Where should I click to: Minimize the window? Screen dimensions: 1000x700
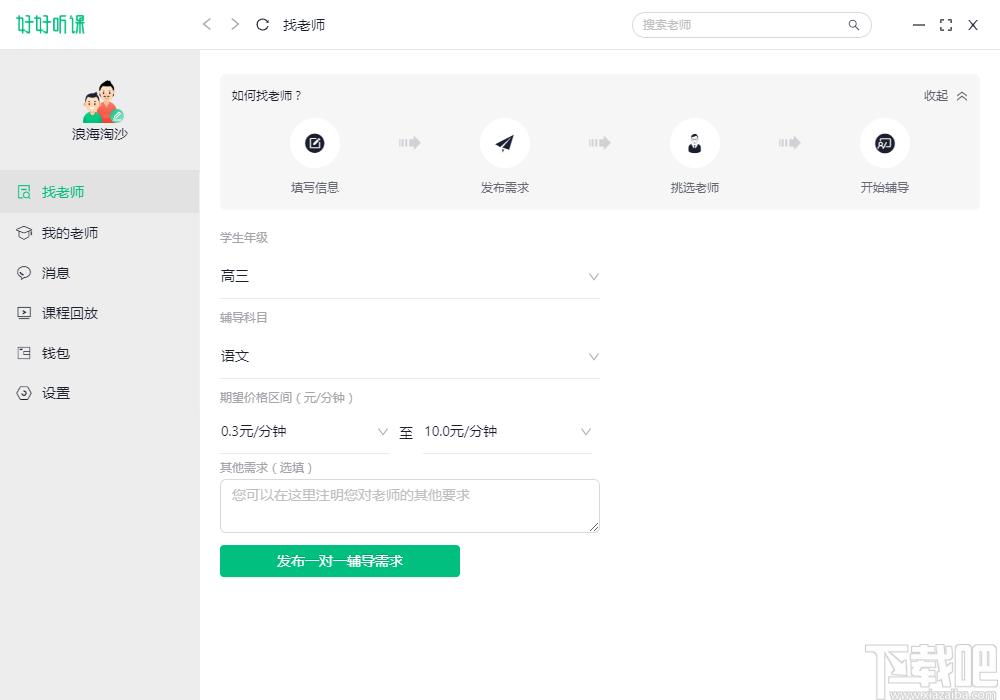[918, 25]
